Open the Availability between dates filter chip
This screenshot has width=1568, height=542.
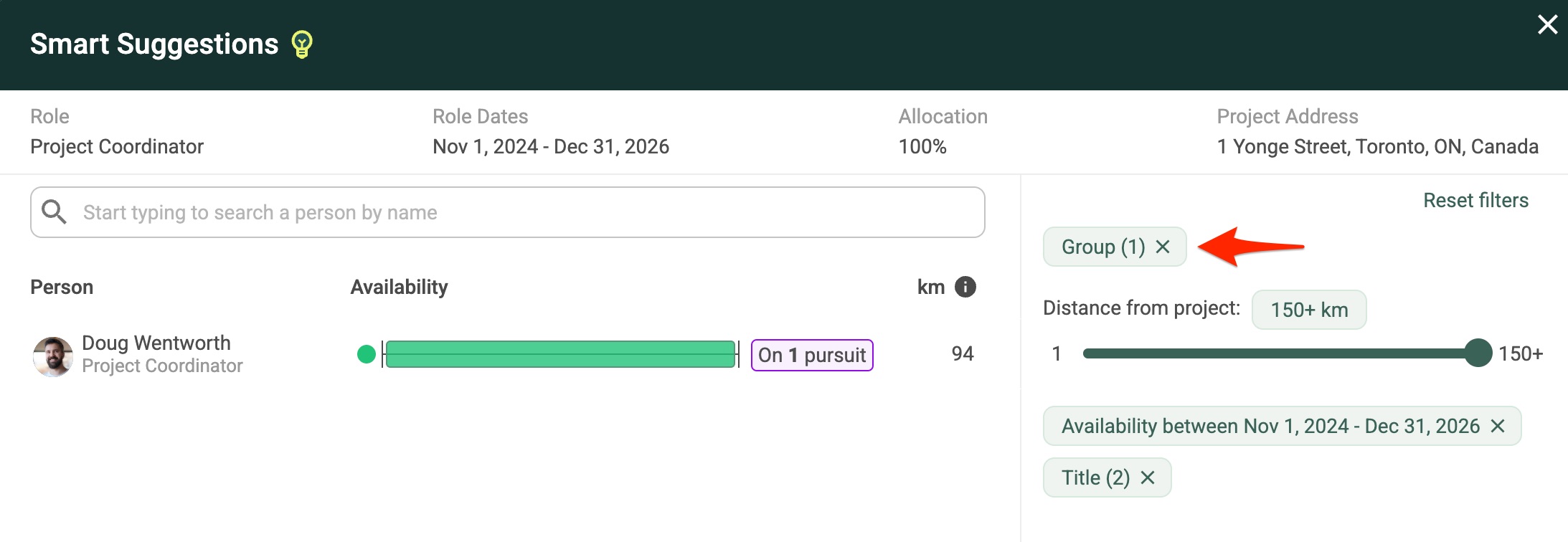pos(1270,426)
